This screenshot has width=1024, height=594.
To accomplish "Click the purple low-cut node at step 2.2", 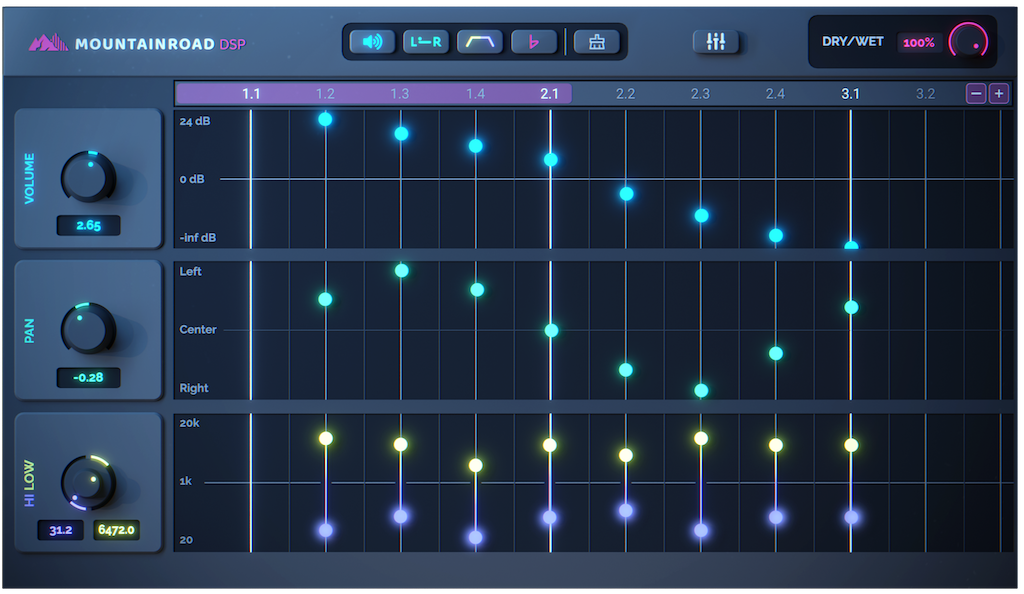I will tap(626, 510).
